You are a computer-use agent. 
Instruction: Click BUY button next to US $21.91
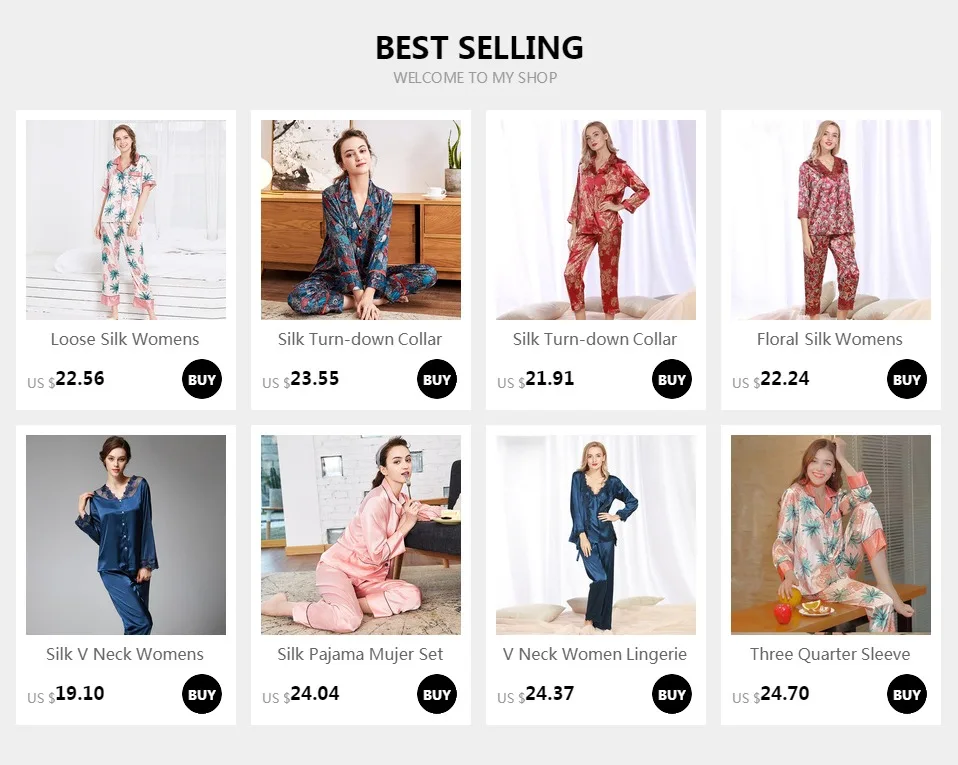click(x=672, y=379)
